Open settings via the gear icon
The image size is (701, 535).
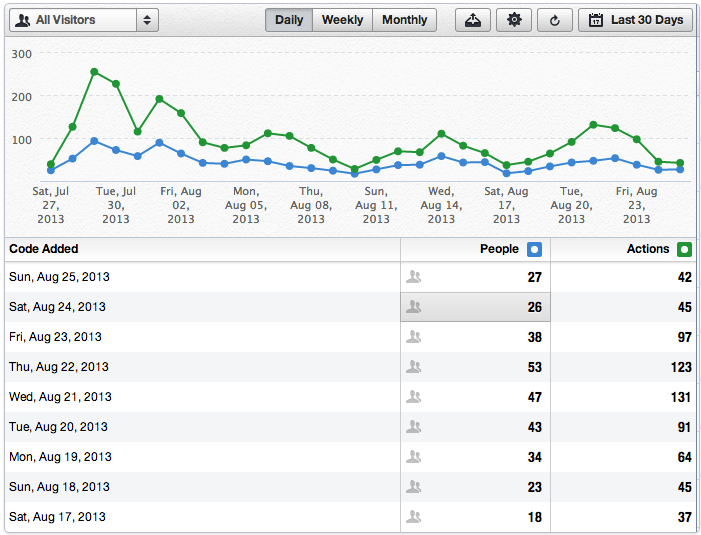coord(514,20)
